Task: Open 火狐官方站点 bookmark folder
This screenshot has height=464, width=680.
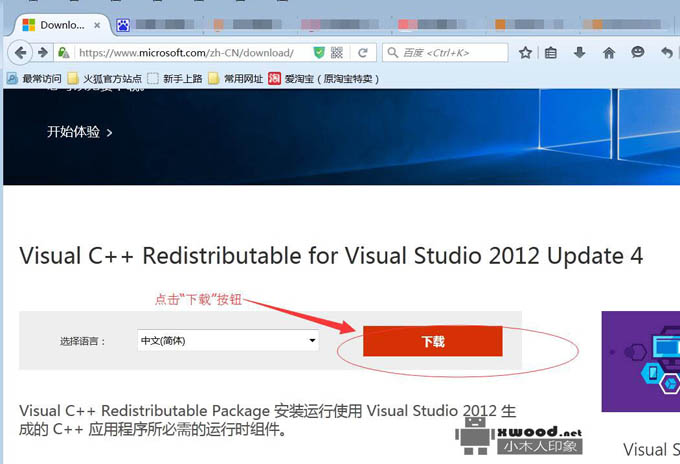Action: 105,78
